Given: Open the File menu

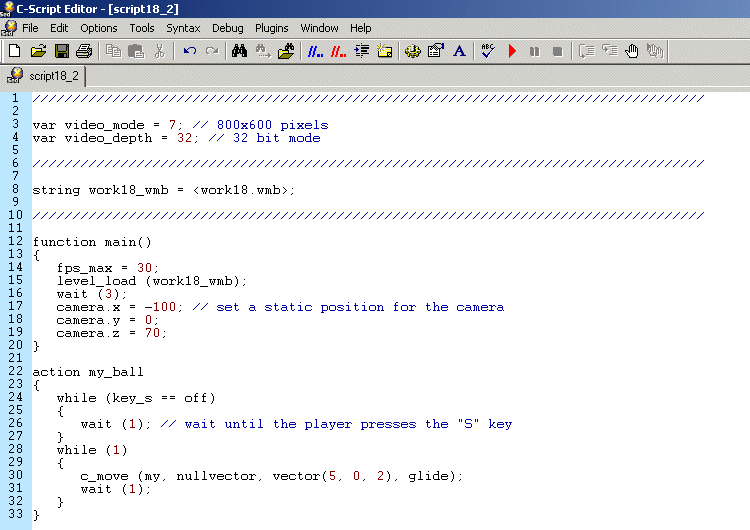Looking at the screenshot, I should [x=30, y=28].
